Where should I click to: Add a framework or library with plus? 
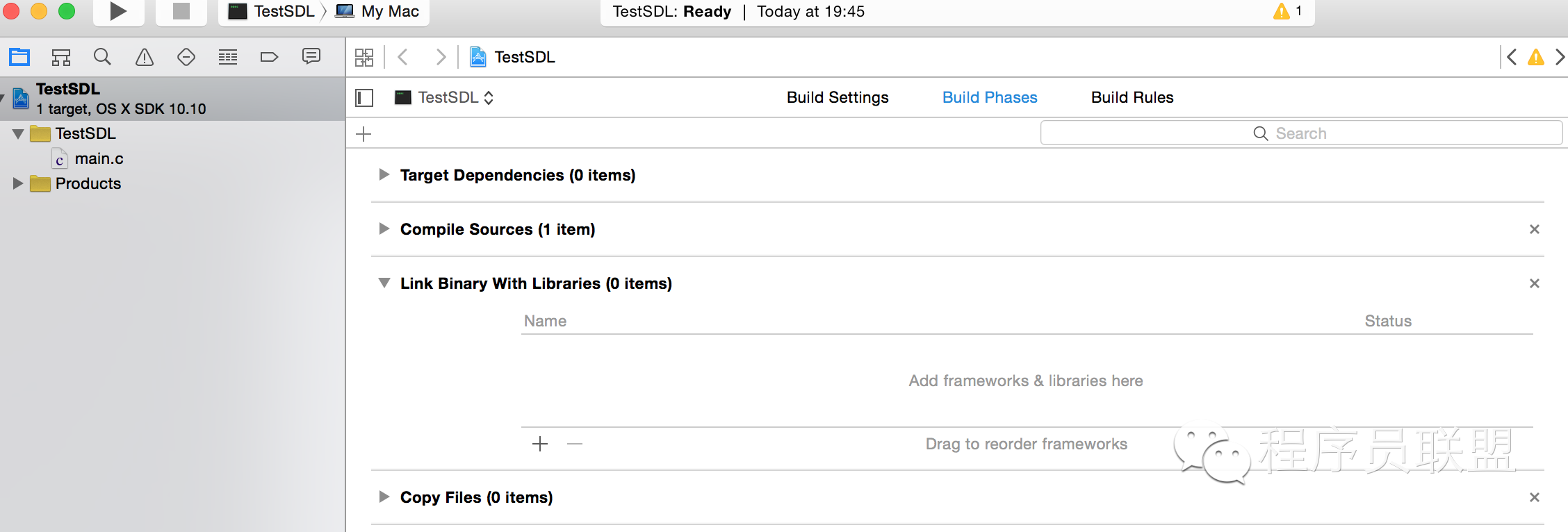pyautogui.click(x=540, y=444)
